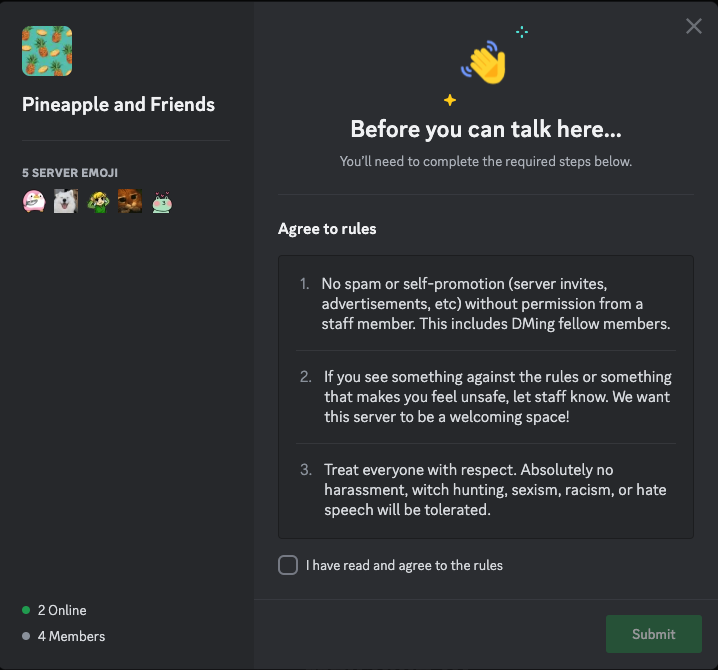Screen dimensions: 718x670
Task: Close the rules dialog with X
Action: pos(694,27)
